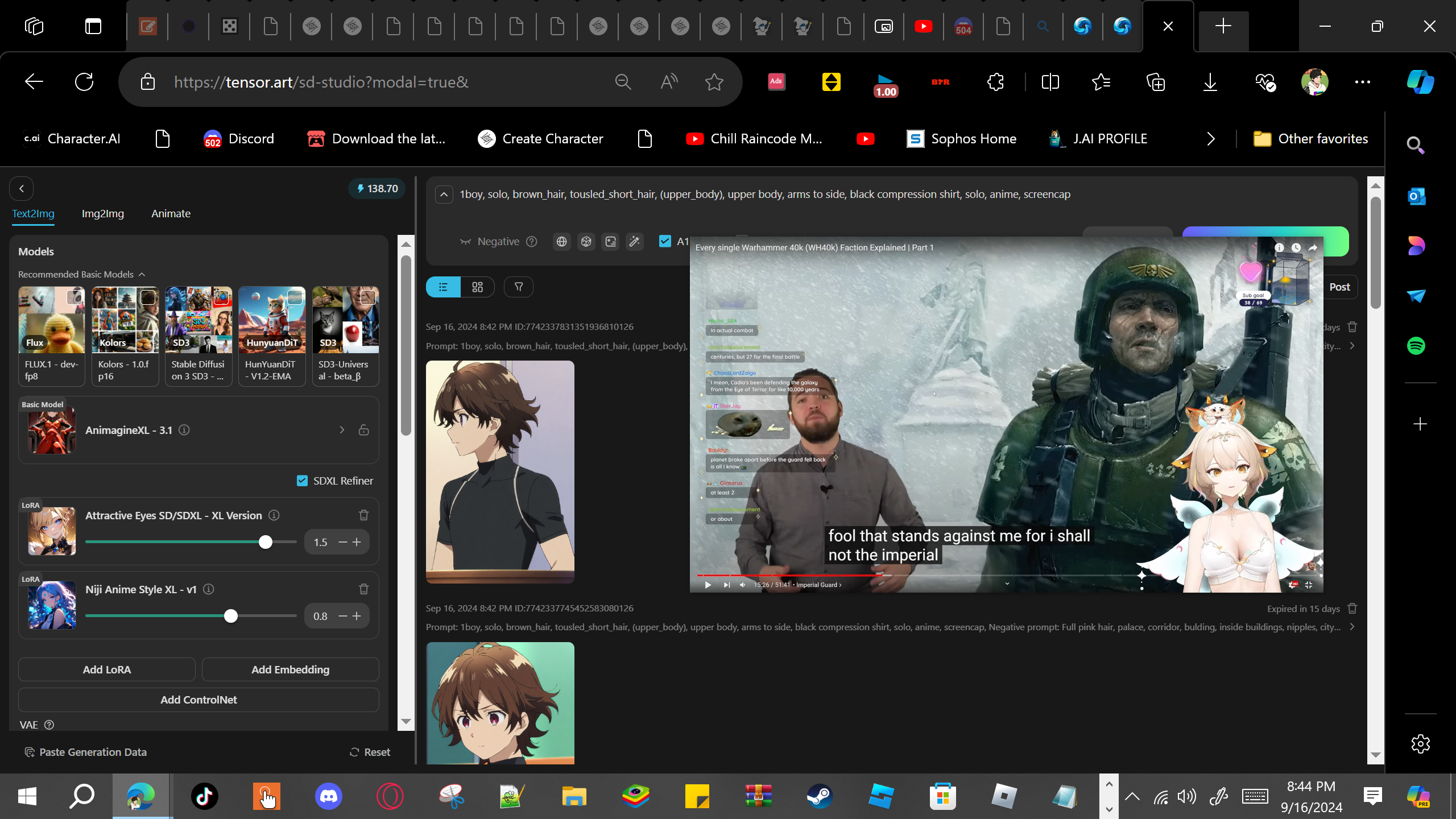Expand prompt details of generation ending 3080126

click(x=1352, y=627)
